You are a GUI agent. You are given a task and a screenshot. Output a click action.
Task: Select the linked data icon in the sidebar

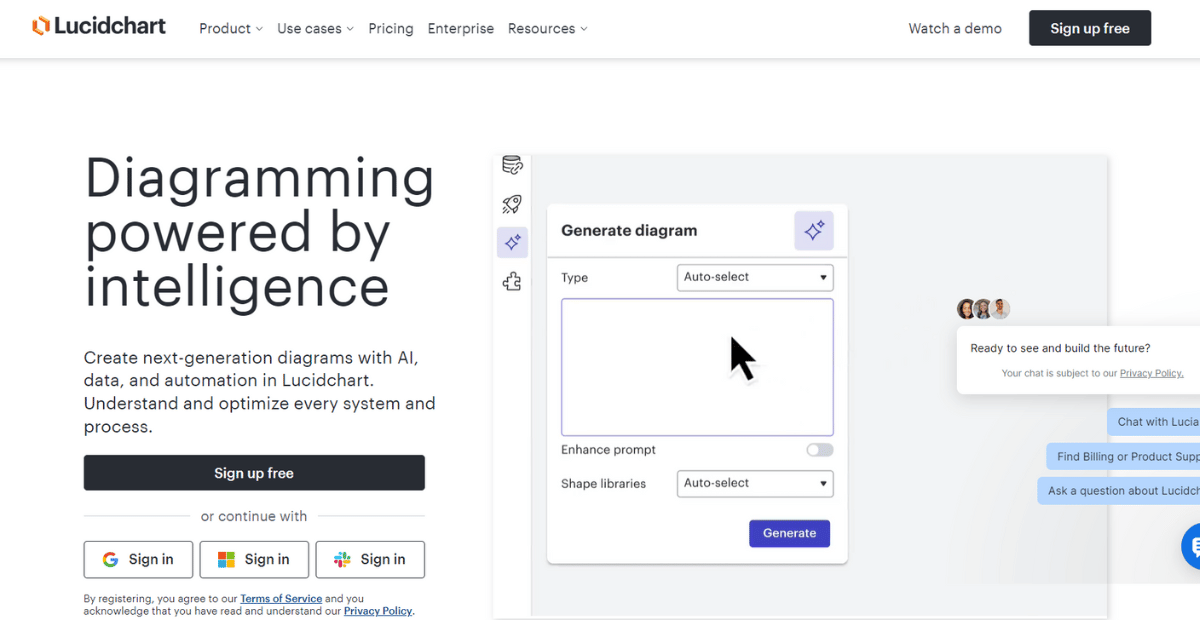[x=512, y=165]
